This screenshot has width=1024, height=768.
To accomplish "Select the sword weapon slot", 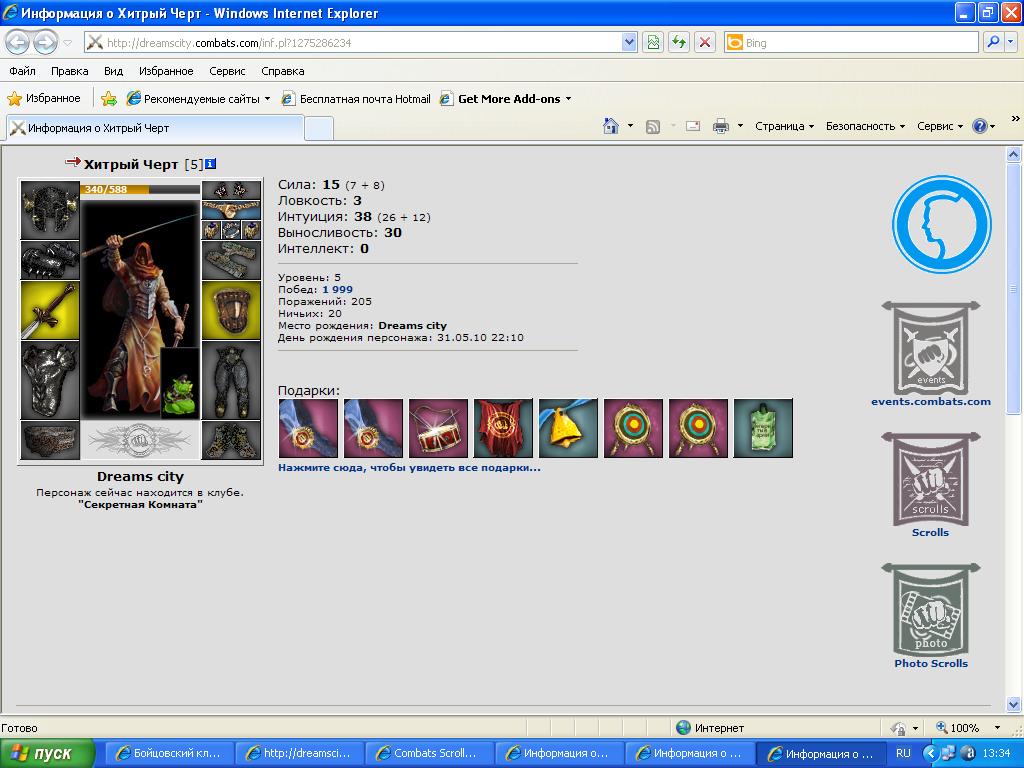I will click(x=50, y=310).
